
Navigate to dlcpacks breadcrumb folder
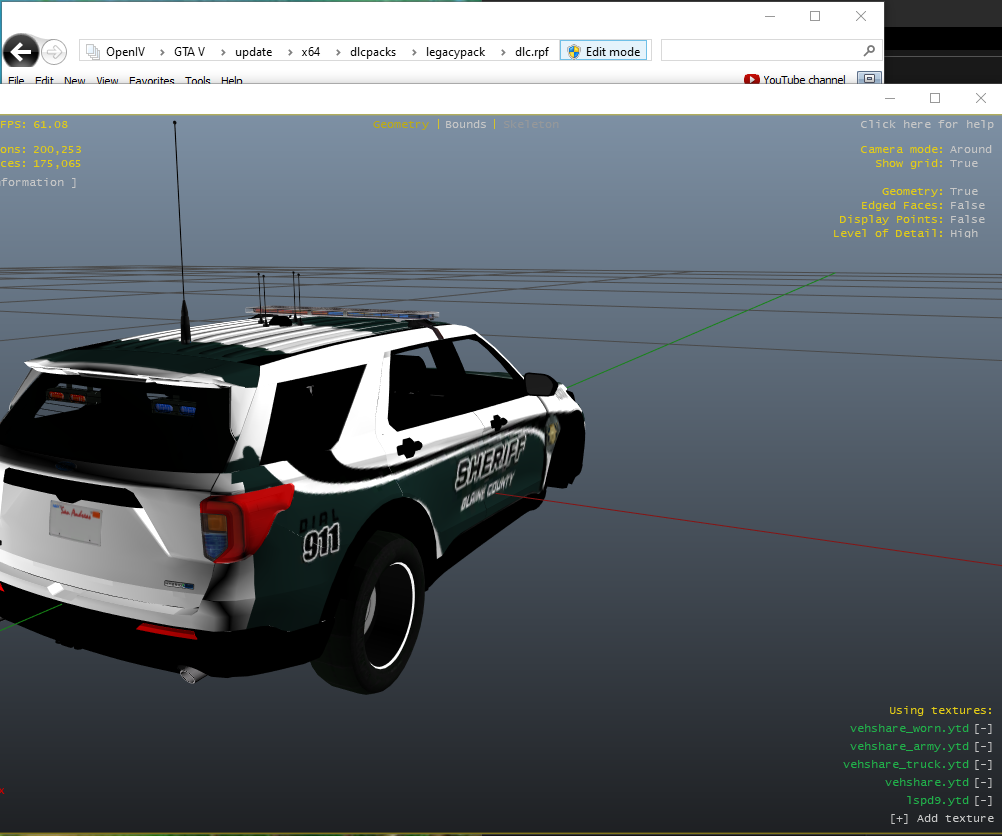coord(373,52)
